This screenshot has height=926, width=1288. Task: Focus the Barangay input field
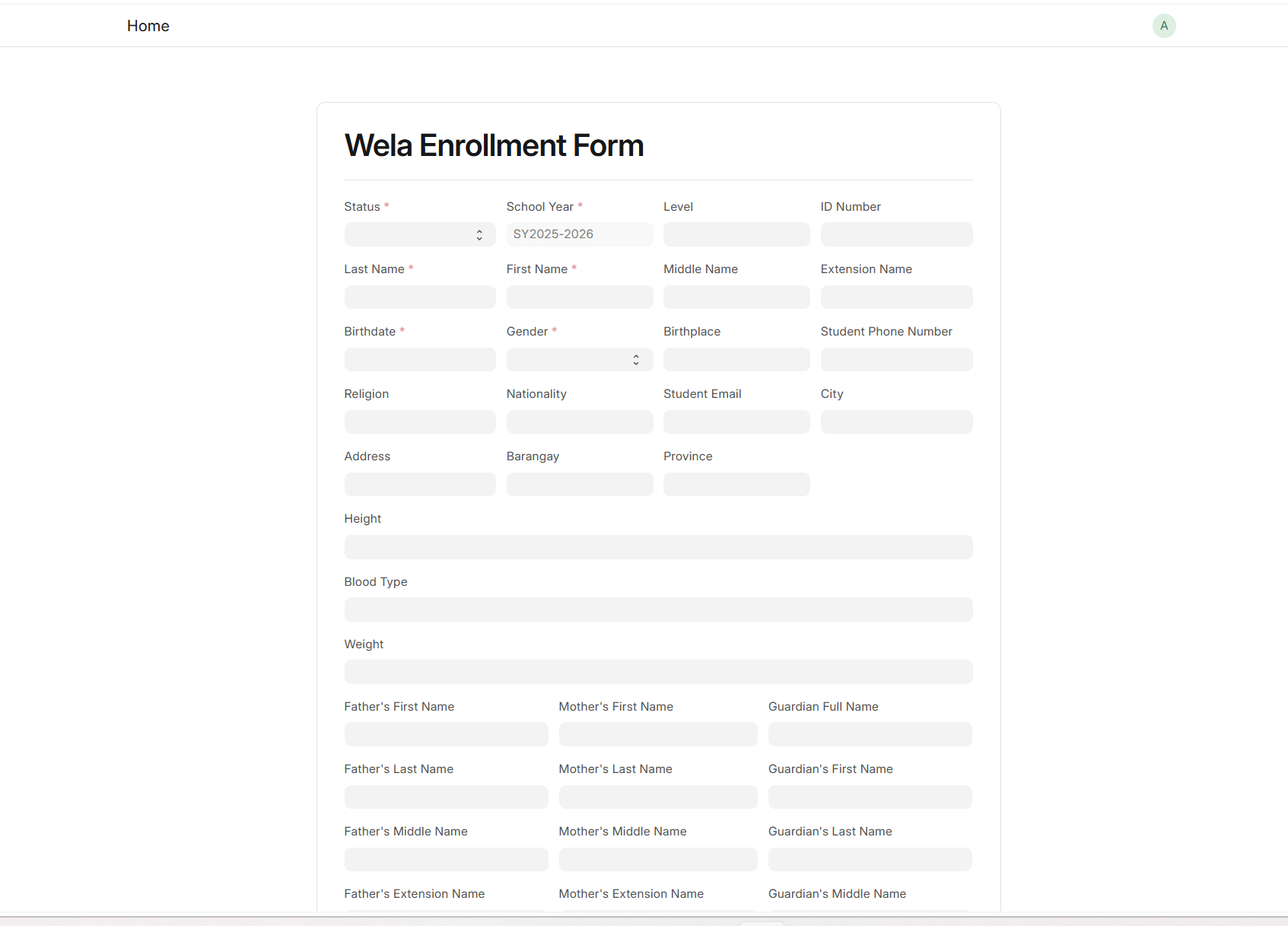pos(579,484)
